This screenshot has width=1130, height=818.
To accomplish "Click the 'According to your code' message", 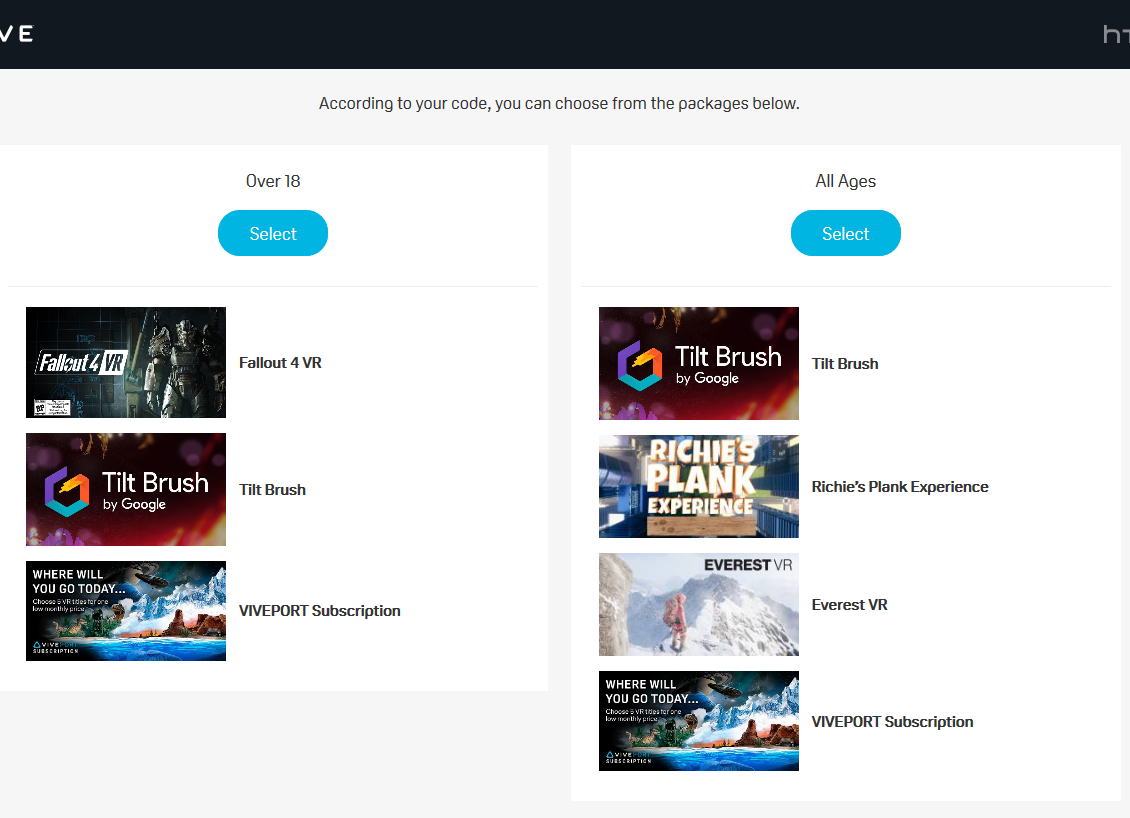I will tap(559, 104).
